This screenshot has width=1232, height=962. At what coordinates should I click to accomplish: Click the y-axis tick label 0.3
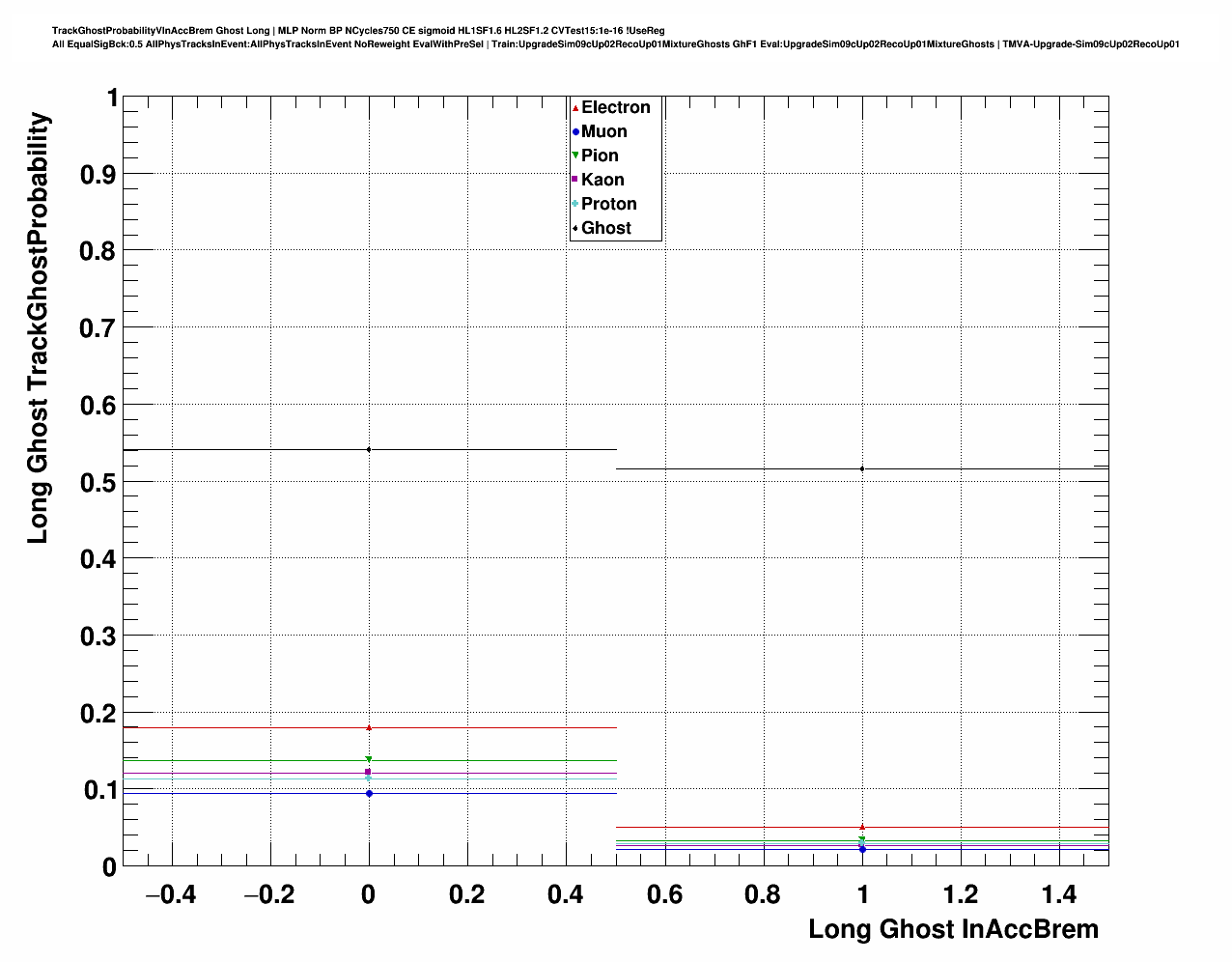tap(97, 637)
